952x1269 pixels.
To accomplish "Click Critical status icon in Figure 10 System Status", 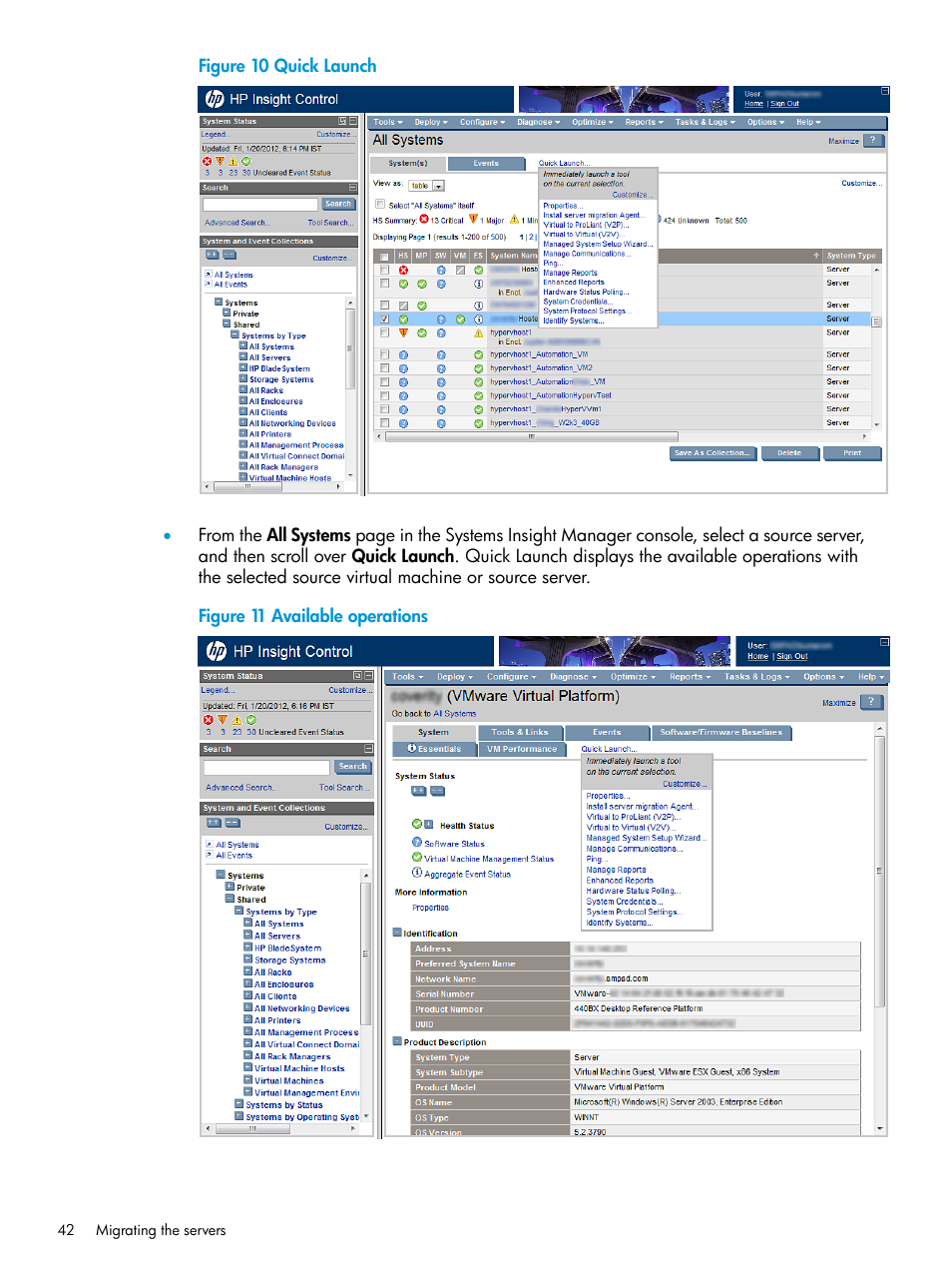I will (208, 161).
